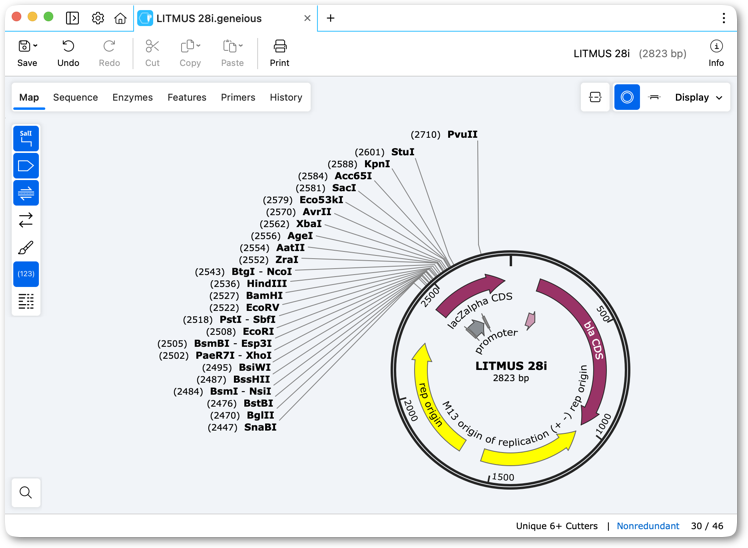Viewport: 748px width, 548px height.
Task: Select the XbaI enzyme label
Action: tap(309, 223)
